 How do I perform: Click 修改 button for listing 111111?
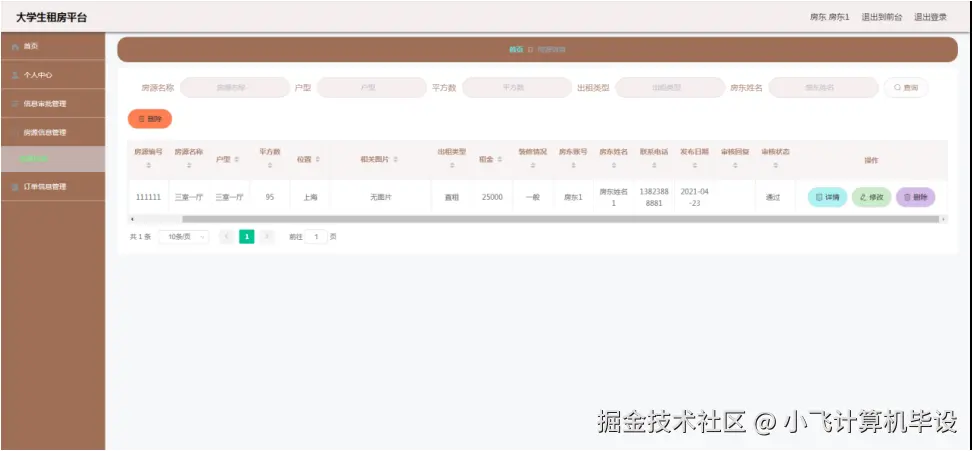[x=871, y=197]
